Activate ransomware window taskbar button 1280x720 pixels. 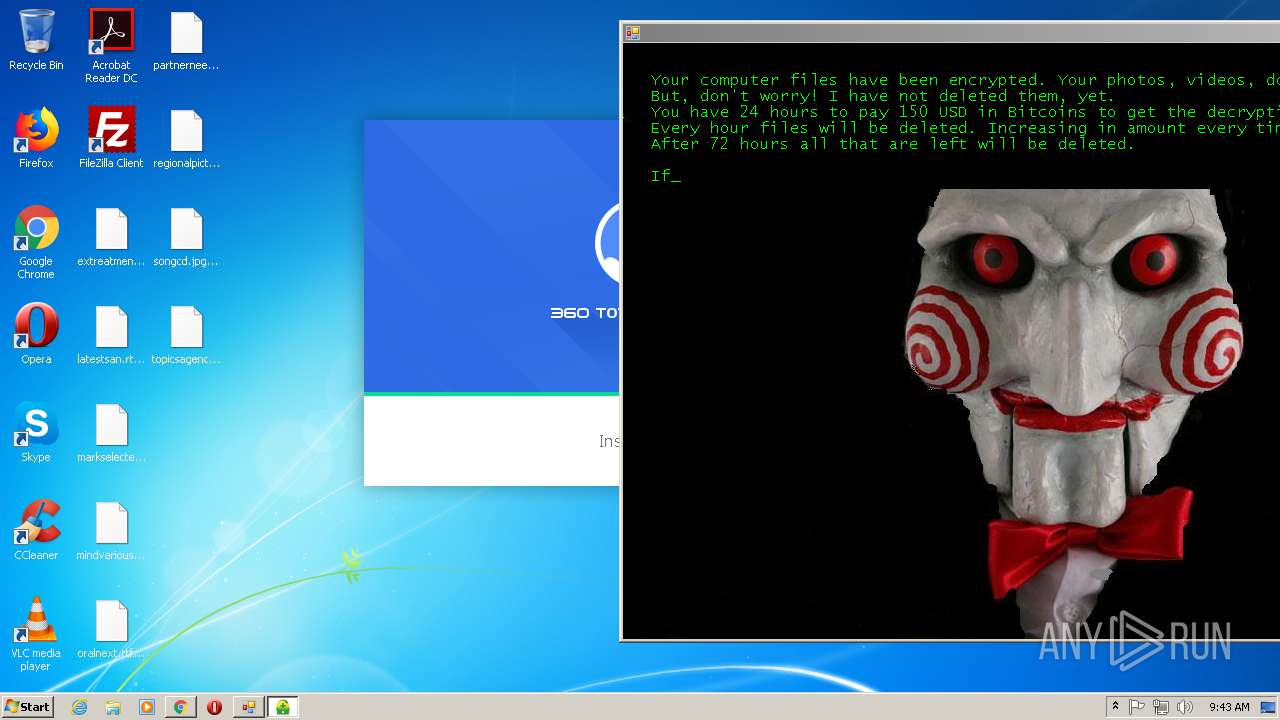coord(248,707)
